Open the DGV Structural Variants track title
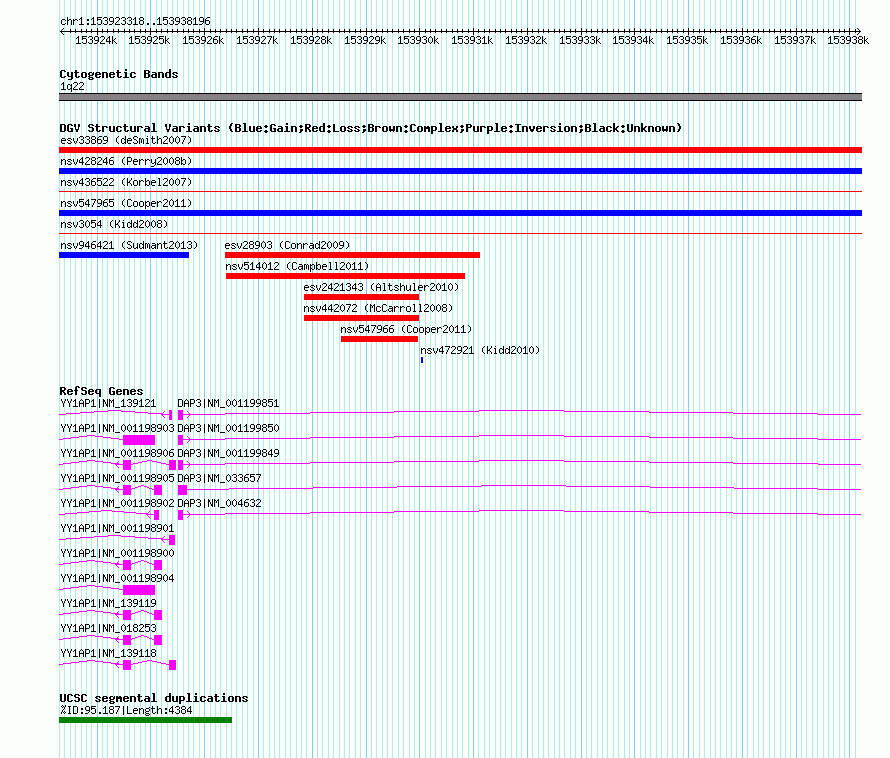Screen dimensions: 890x758 pos(371,128)
